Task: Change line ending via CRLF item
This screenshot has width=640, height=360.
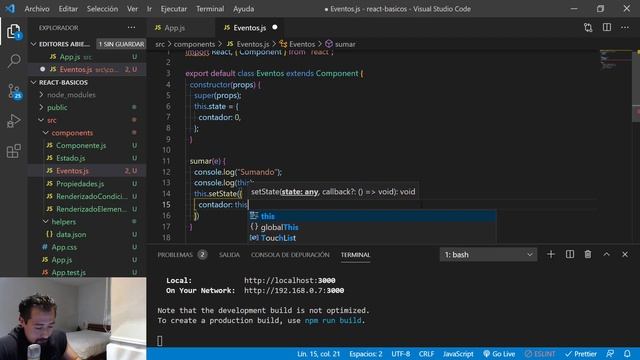Action: [426, 354]
